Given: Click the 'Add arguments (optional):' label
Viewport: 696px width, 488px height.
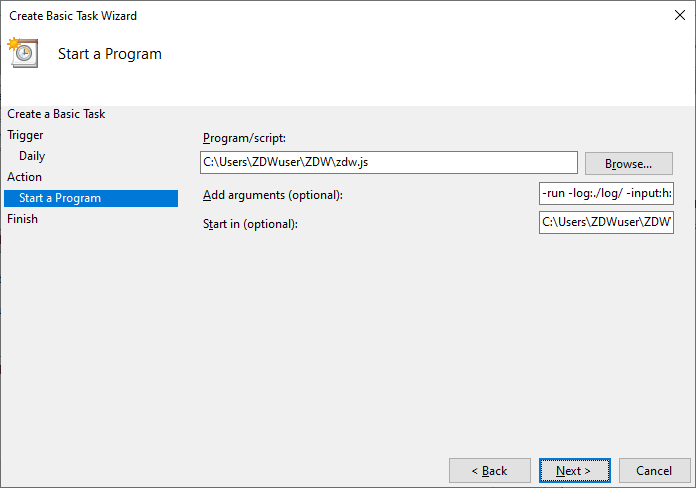Looking at the screenshot, I should [x=272, y=195].
